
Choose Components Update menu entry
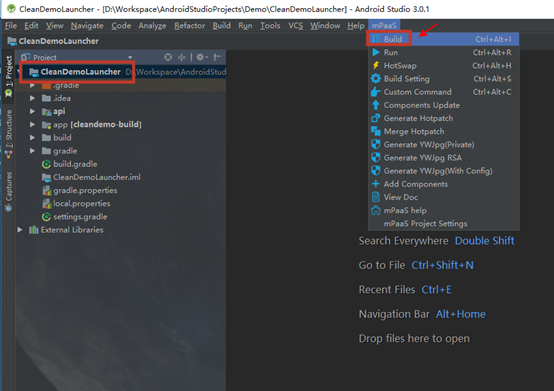(444, 105)
